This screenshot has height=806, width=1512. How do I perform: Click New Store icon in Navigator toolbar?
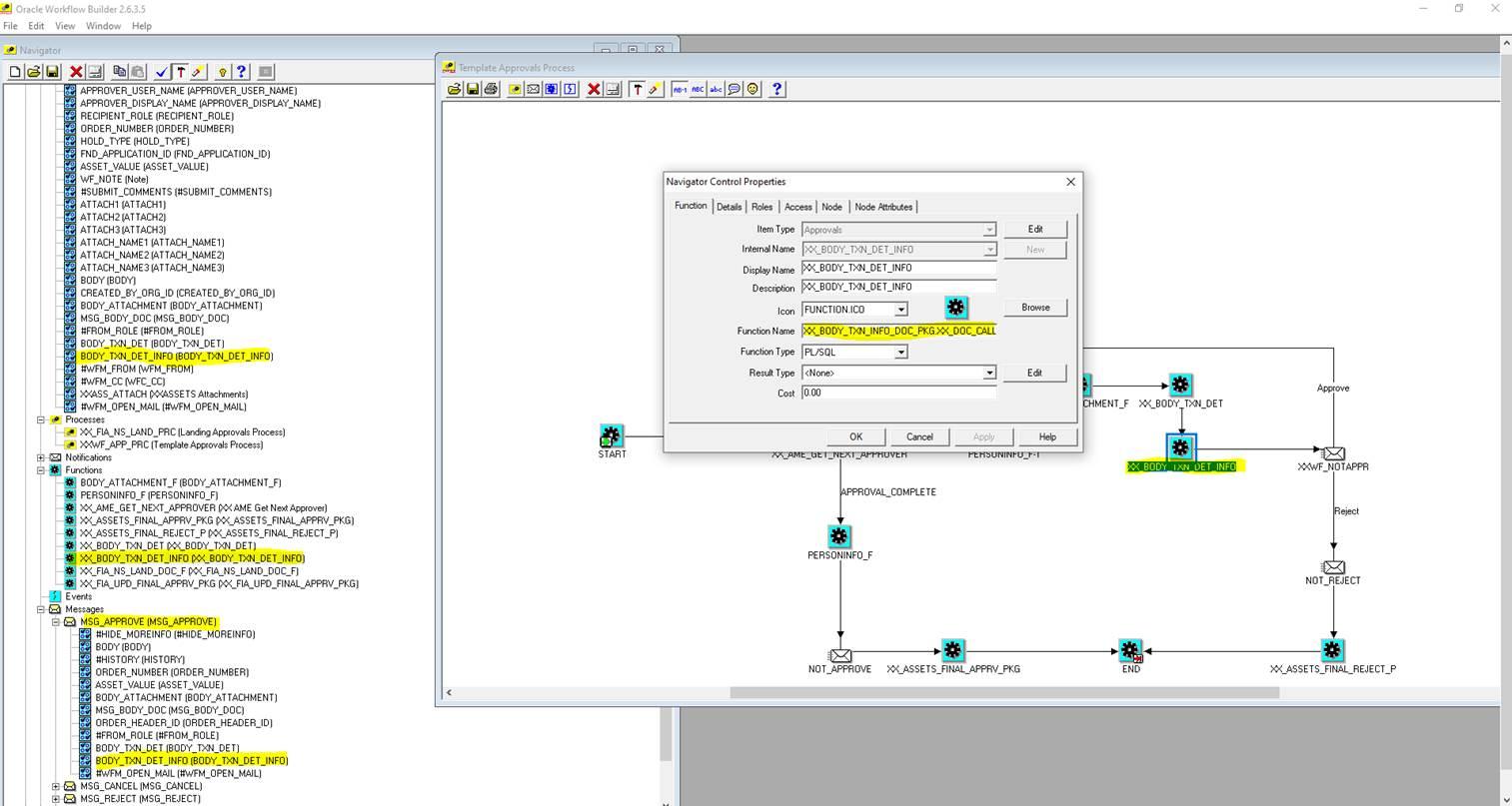[15, 72]
